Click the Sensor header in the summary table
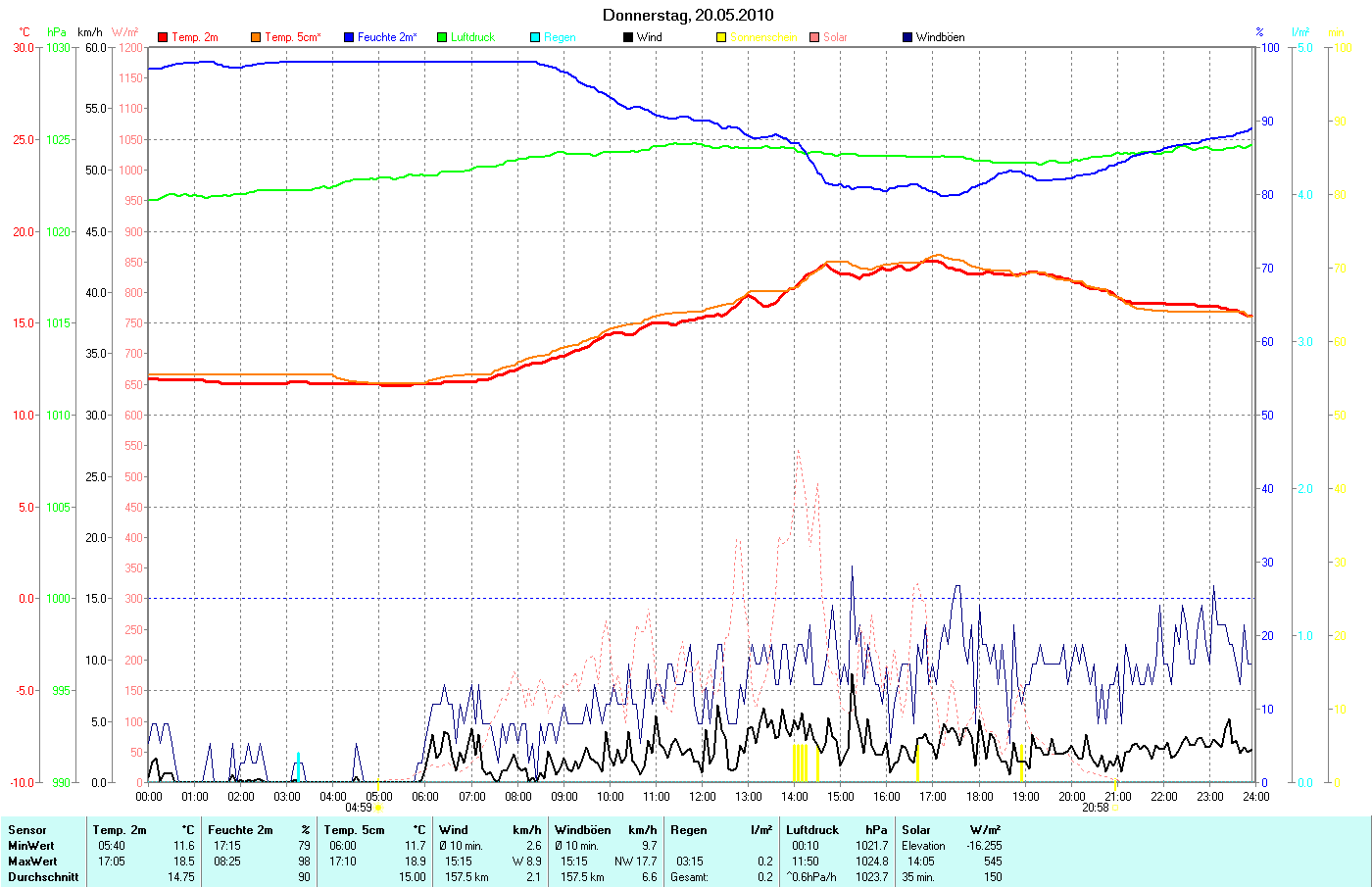 click(x=27, y=830)
